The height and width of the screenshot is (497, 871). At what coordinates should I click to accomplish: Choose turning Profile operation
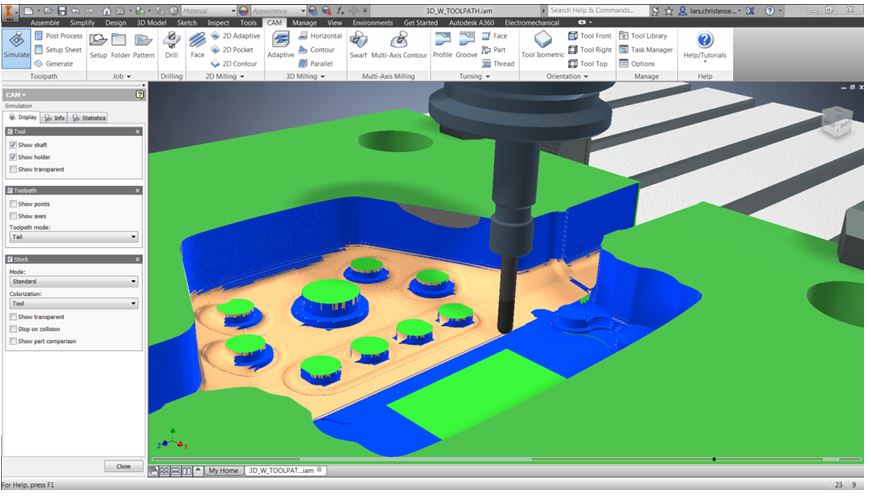pyautogui.click(x=442, y=46)
